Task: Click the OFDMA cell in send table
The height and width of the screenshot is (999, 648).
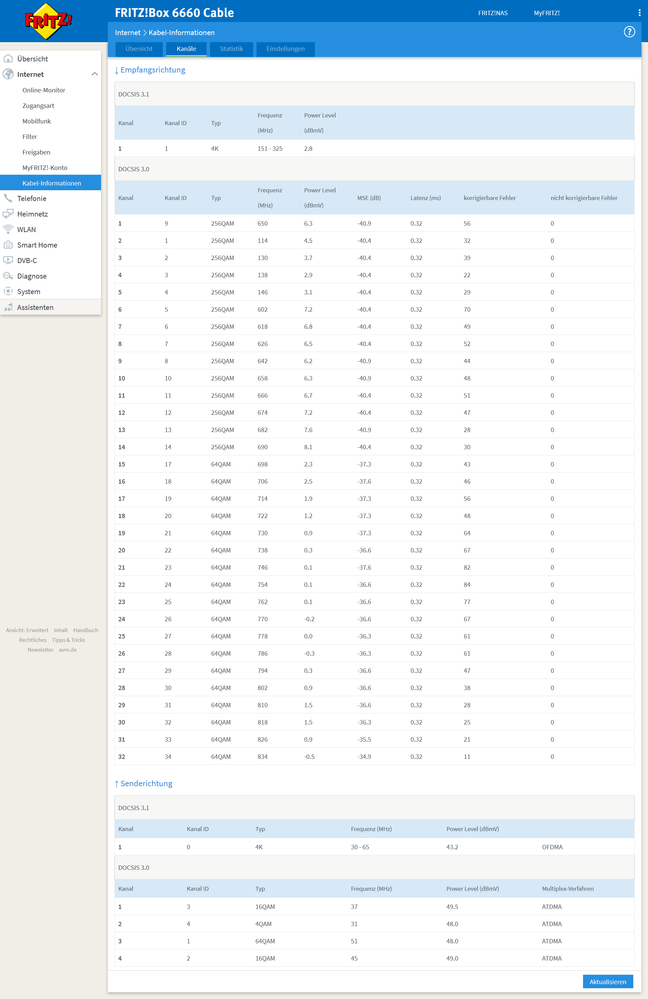Action: 552,847
